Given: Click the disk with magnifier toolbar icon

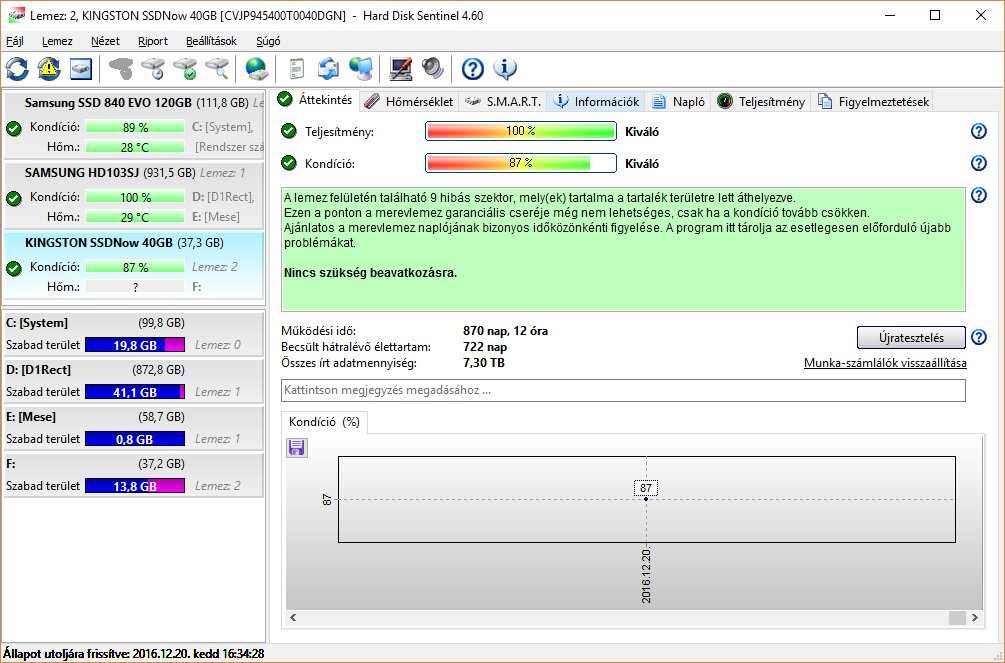Looking at the screenshot, I should 218,69.
